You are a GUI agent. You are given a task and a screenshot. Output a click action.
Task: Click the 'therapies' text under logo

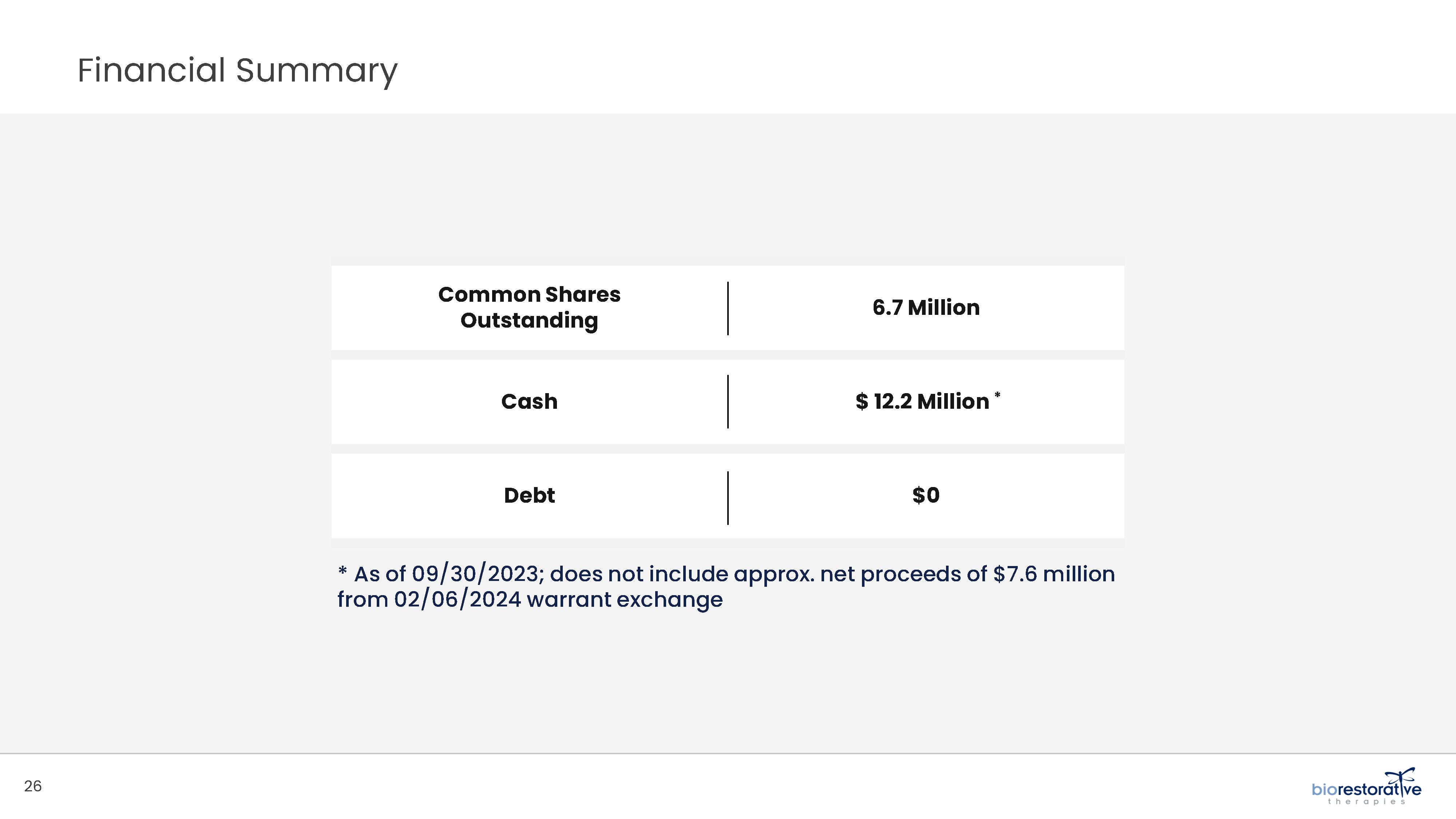coord(1366,802)
